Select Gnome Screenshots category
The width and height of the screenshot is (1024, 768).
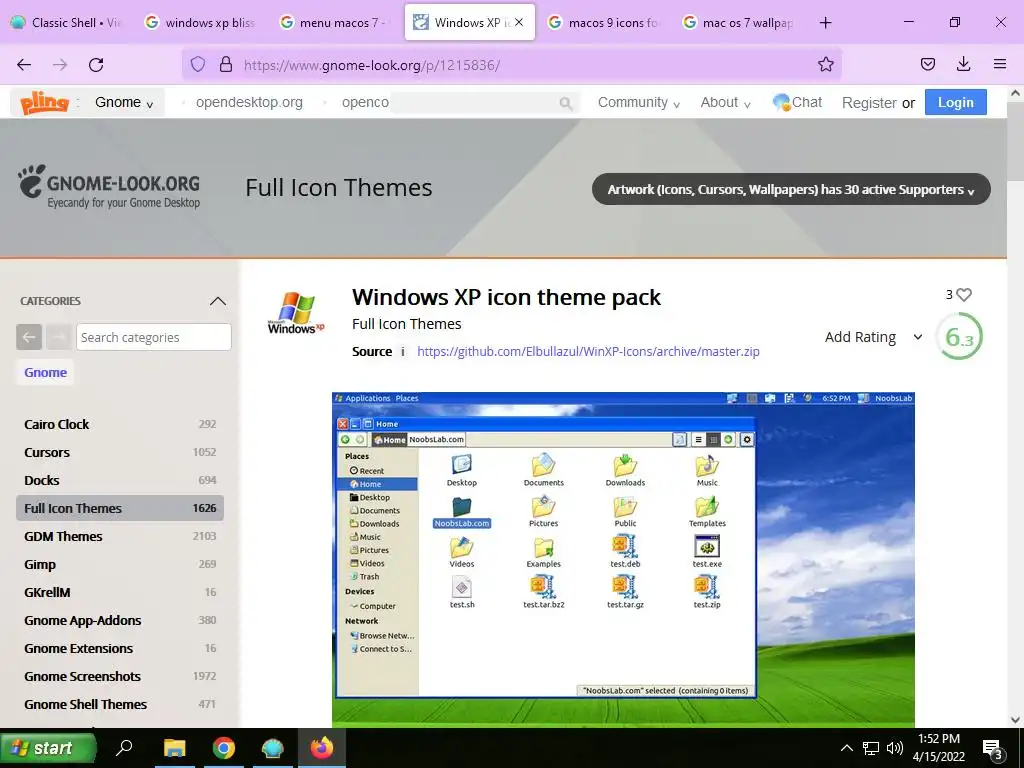point(120,677)
